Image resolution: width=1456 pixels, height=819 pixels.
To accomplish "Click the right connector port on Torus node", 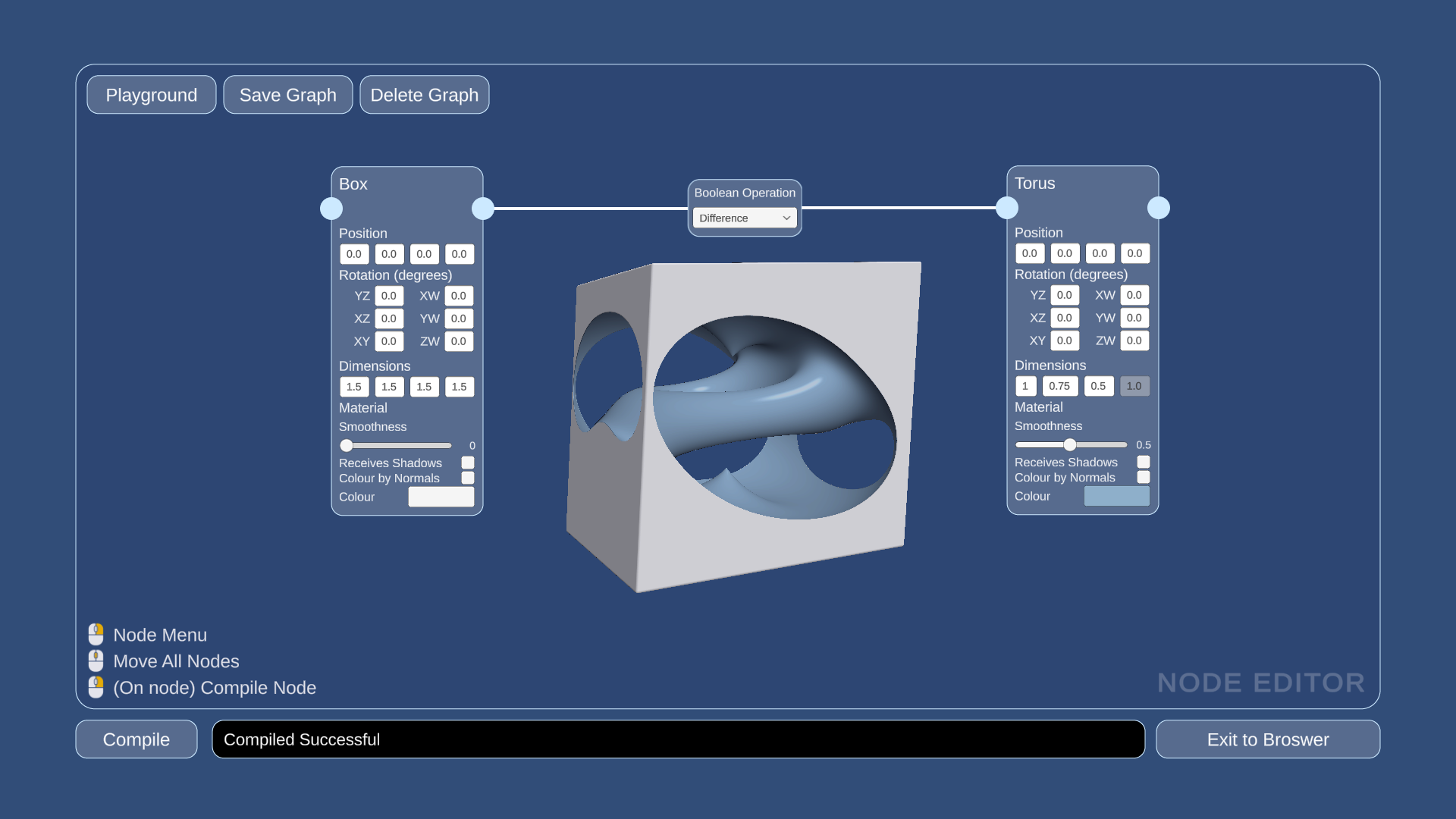I will 1157,207.
